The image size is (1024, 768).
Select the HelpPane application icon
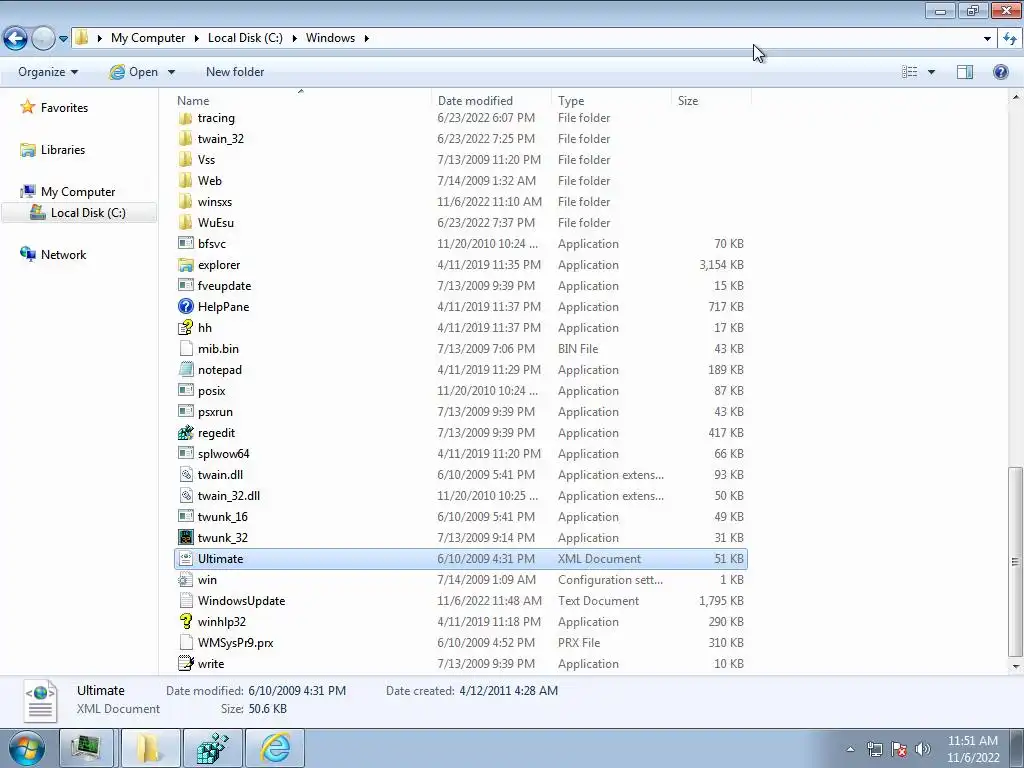(185, 306)
